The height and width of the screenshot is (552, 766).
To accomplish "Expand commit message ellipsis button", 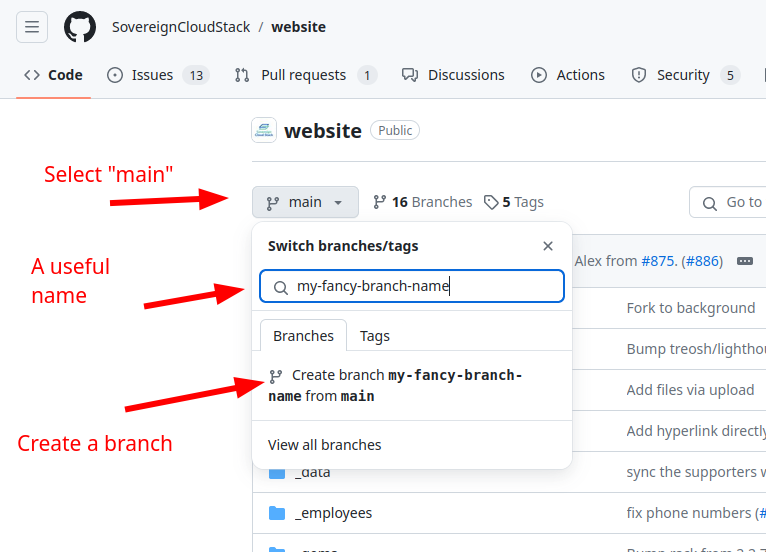I will pos(745,261).
